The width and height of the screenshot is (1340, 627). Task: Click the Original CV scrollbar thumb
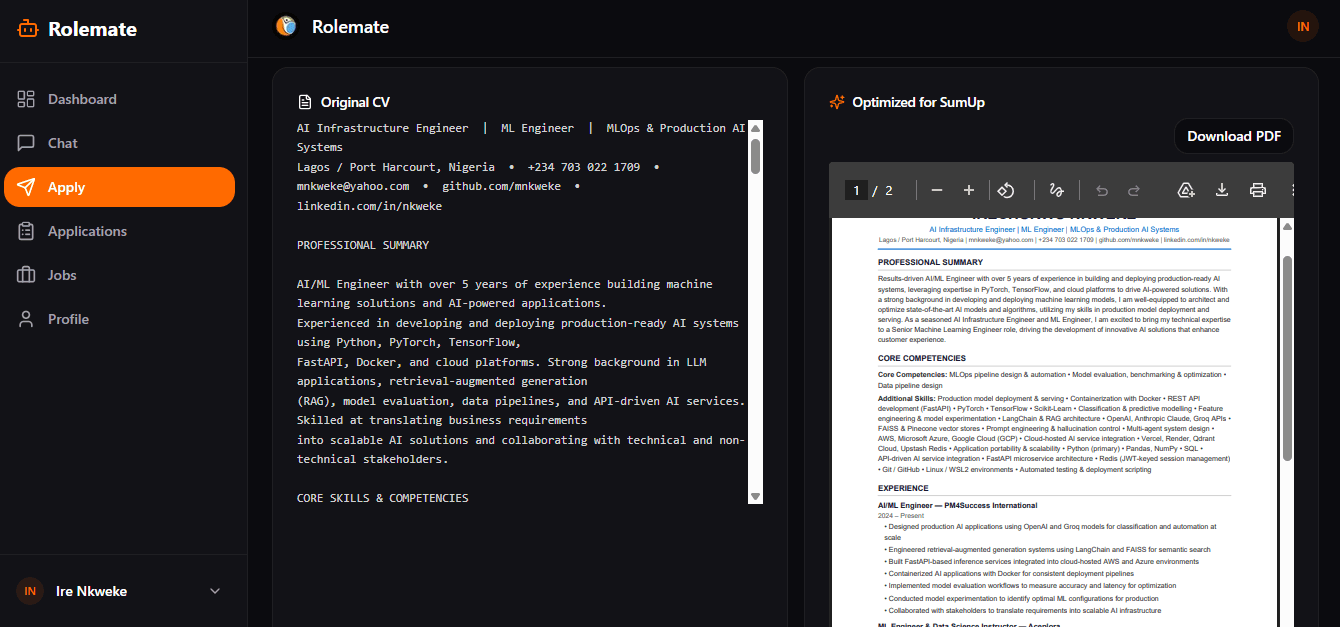[755, 156]
